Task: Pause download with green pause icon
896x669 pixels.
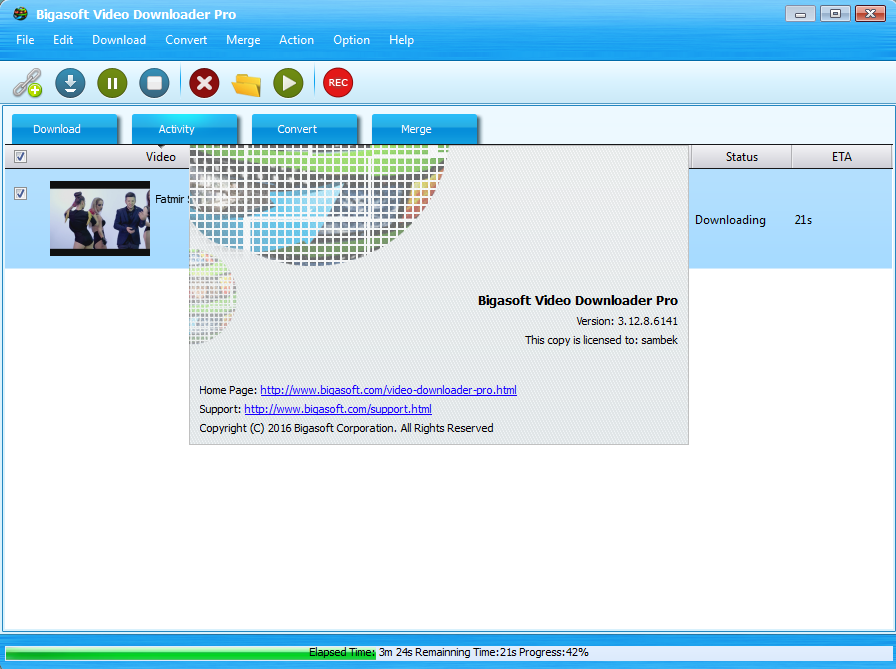Action: [x=112, y=83]
